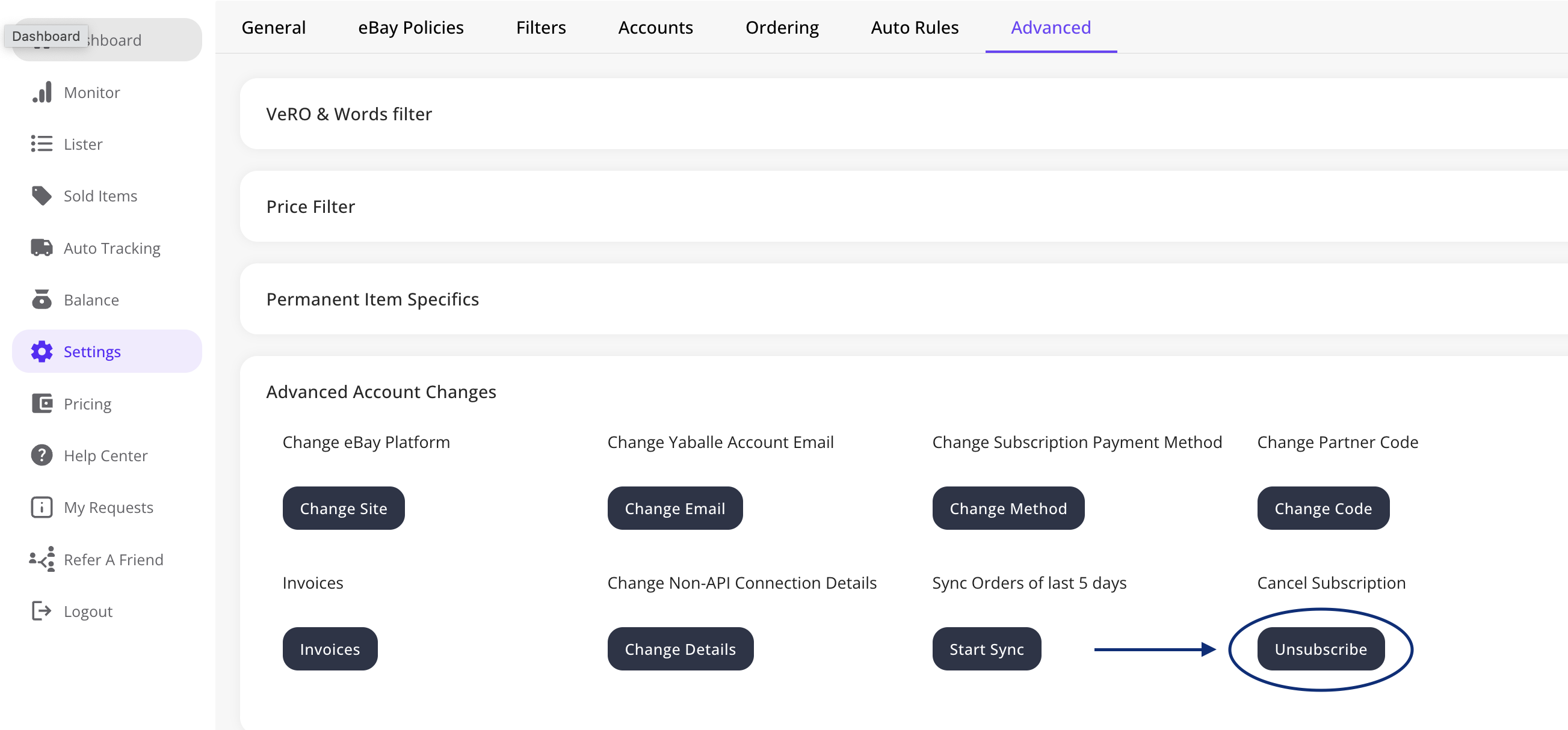Switch to the eBay Policies tab
Viewport: 1568px width, 730px height.
411,28
